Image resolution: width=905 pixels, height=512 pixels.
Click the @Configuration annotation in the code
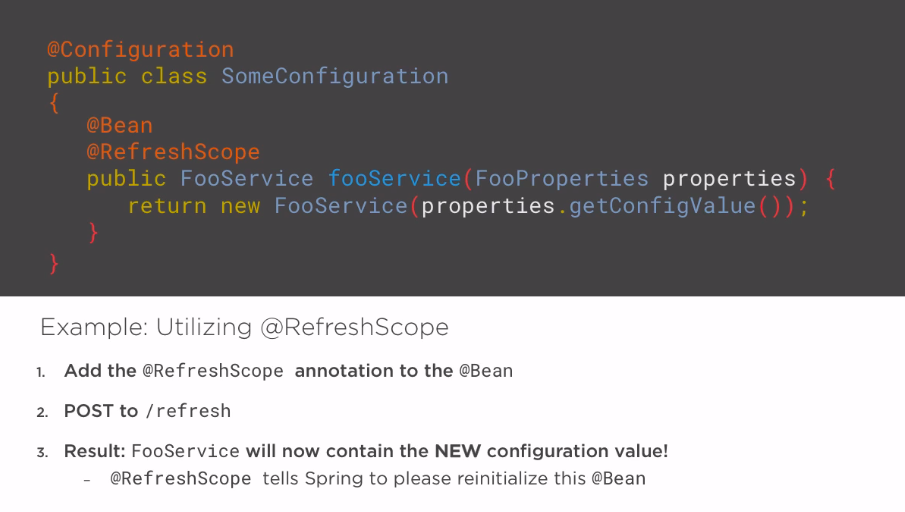(x=140, y=50)
